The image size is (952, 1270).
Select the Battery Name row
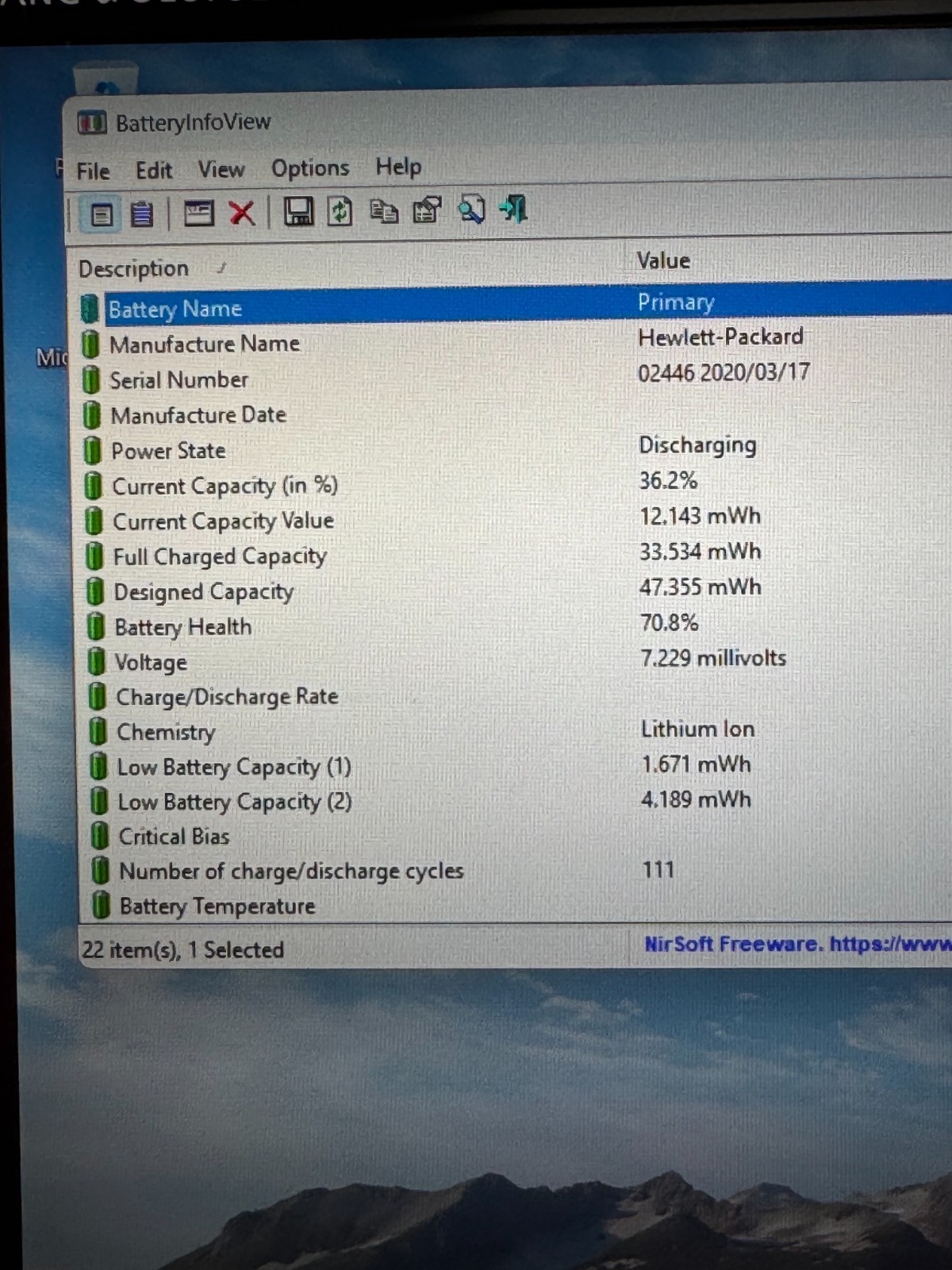coord(516,306)
